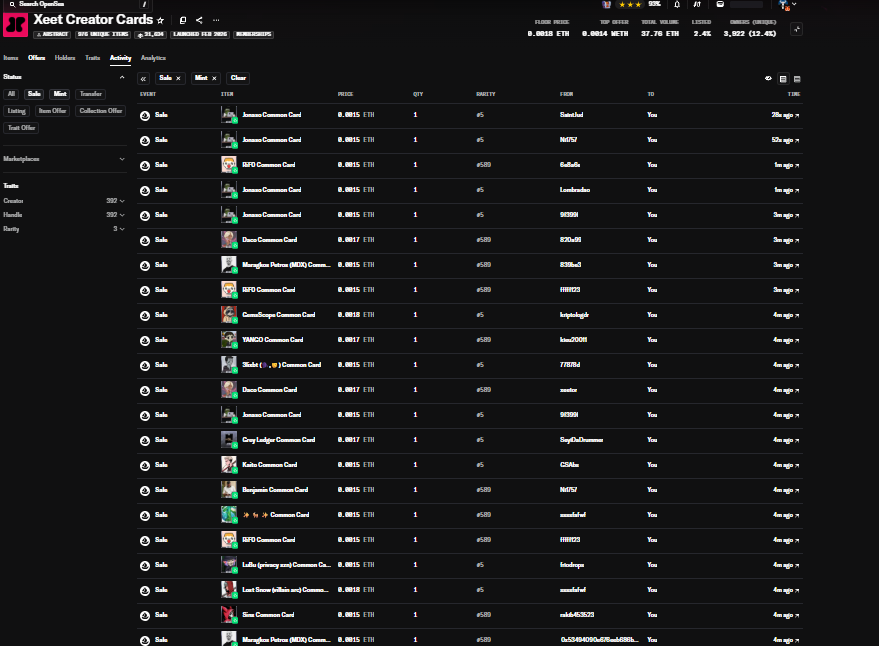The height and width of the screenshot is (646, 879).
Task: Click the Memberships category badge
Action: coord(253,34)
